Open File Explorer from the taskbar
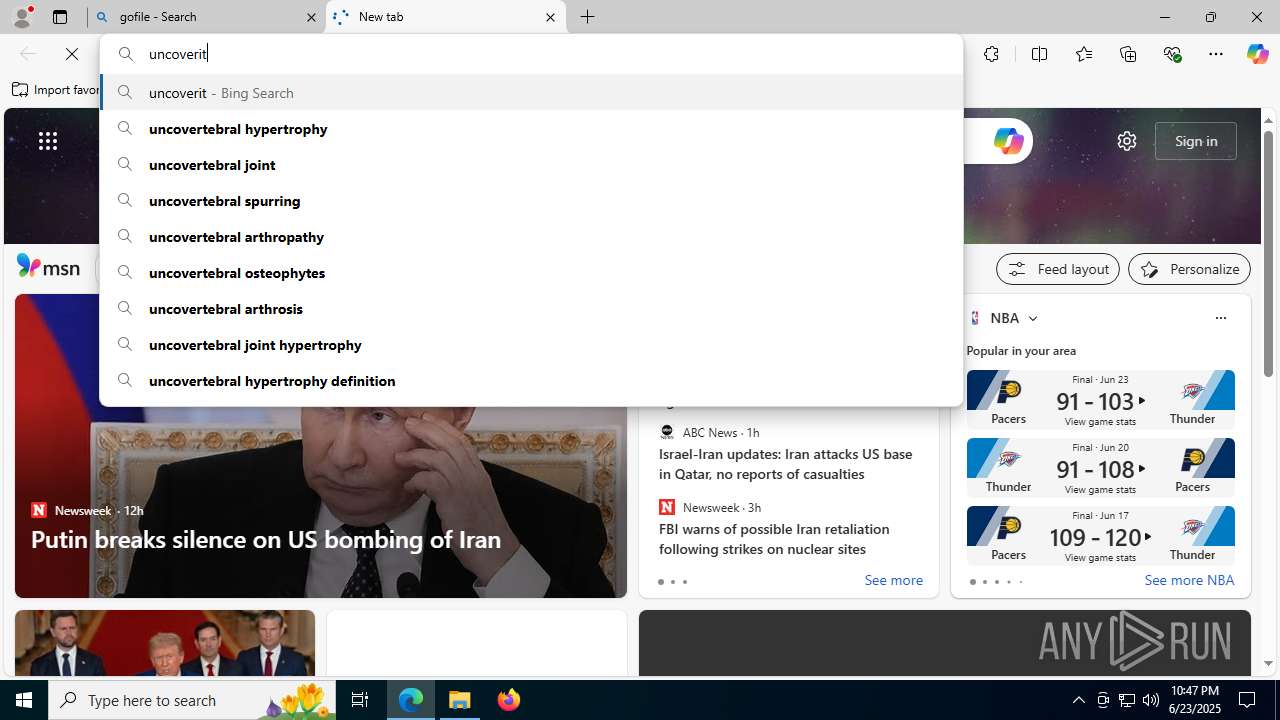The width and height of the screenshot is (1280, 720). (x=460, y=700)
